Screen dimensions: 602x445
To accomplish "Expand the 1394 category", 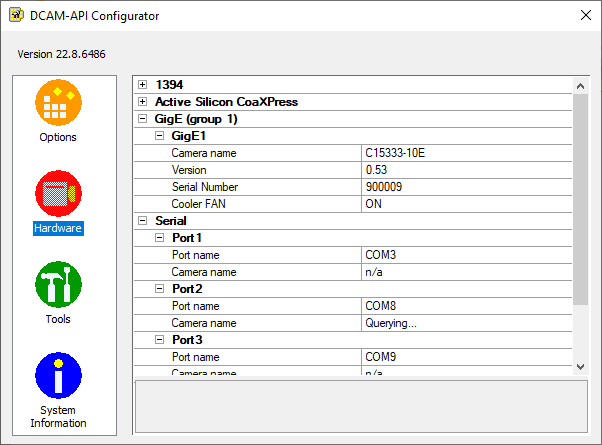I will tap(143, 85).
